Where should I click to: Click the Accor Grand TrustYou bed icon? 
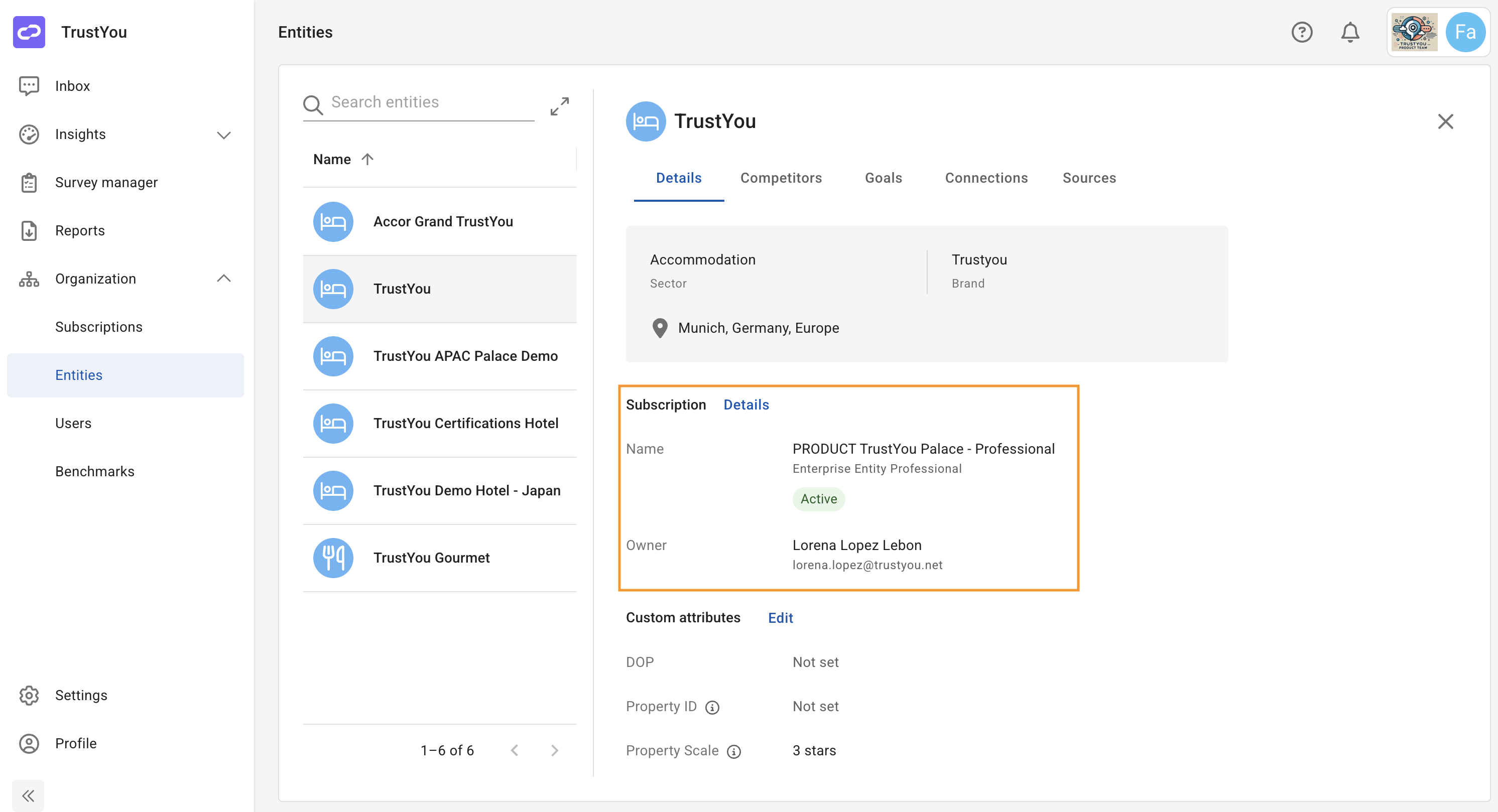tap(333, 221)
